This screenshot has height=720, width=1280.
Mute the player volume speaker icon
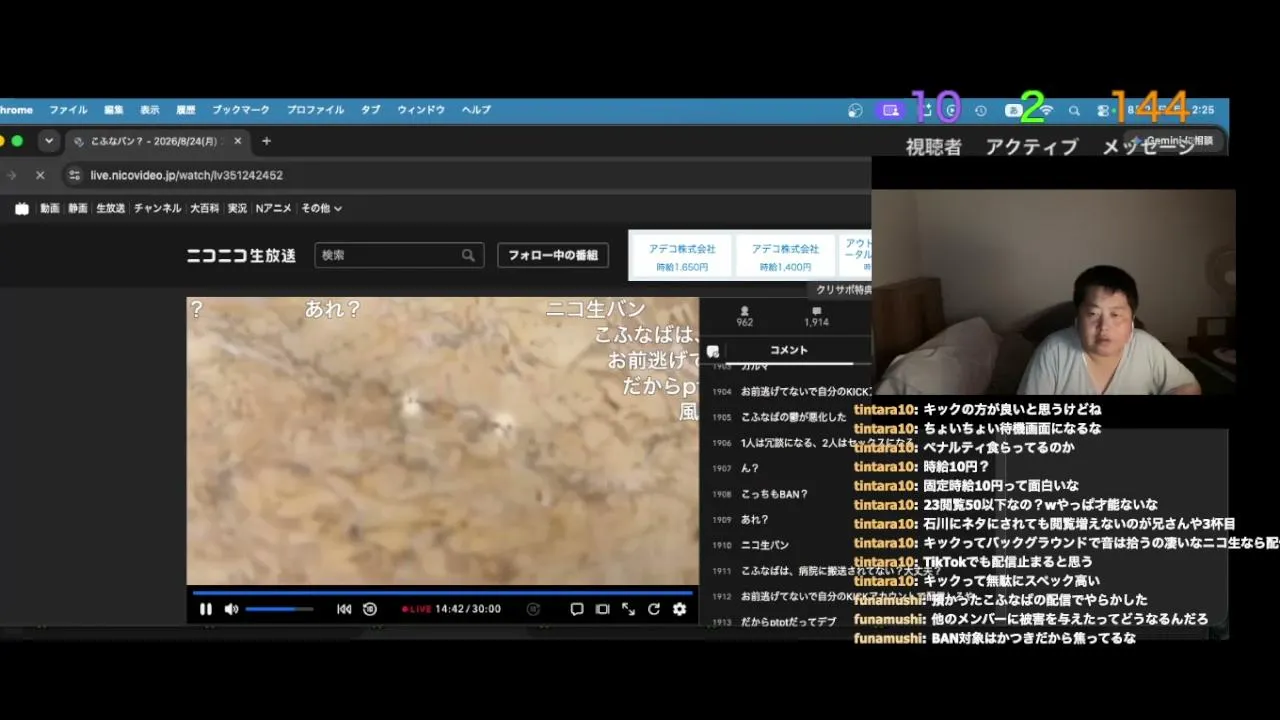click(231, 609)
